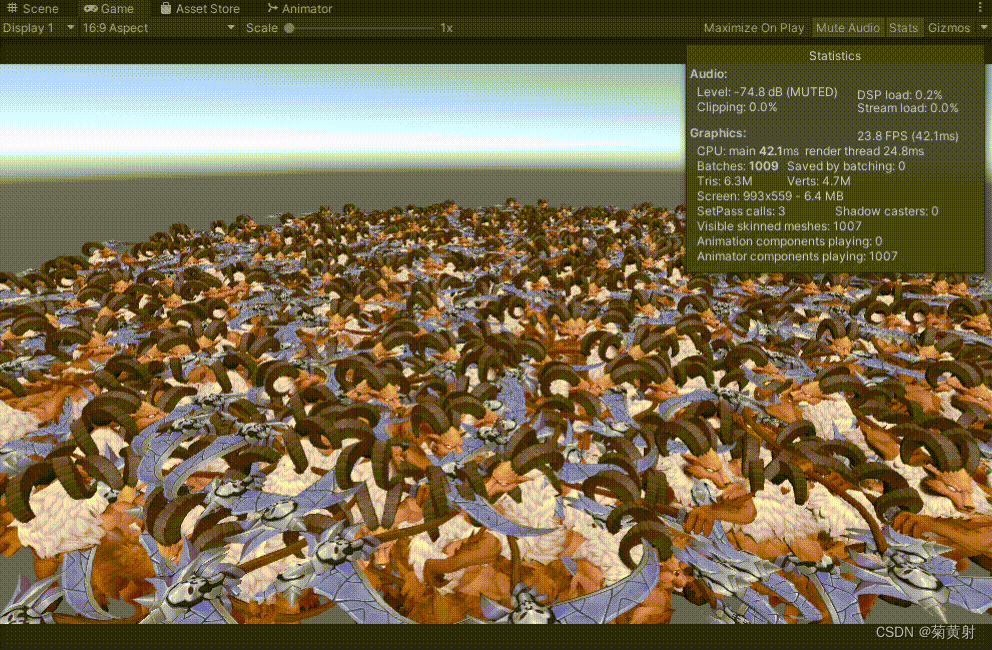
Task: Click the Animator tab icon
Action: [x=273, y=8]
